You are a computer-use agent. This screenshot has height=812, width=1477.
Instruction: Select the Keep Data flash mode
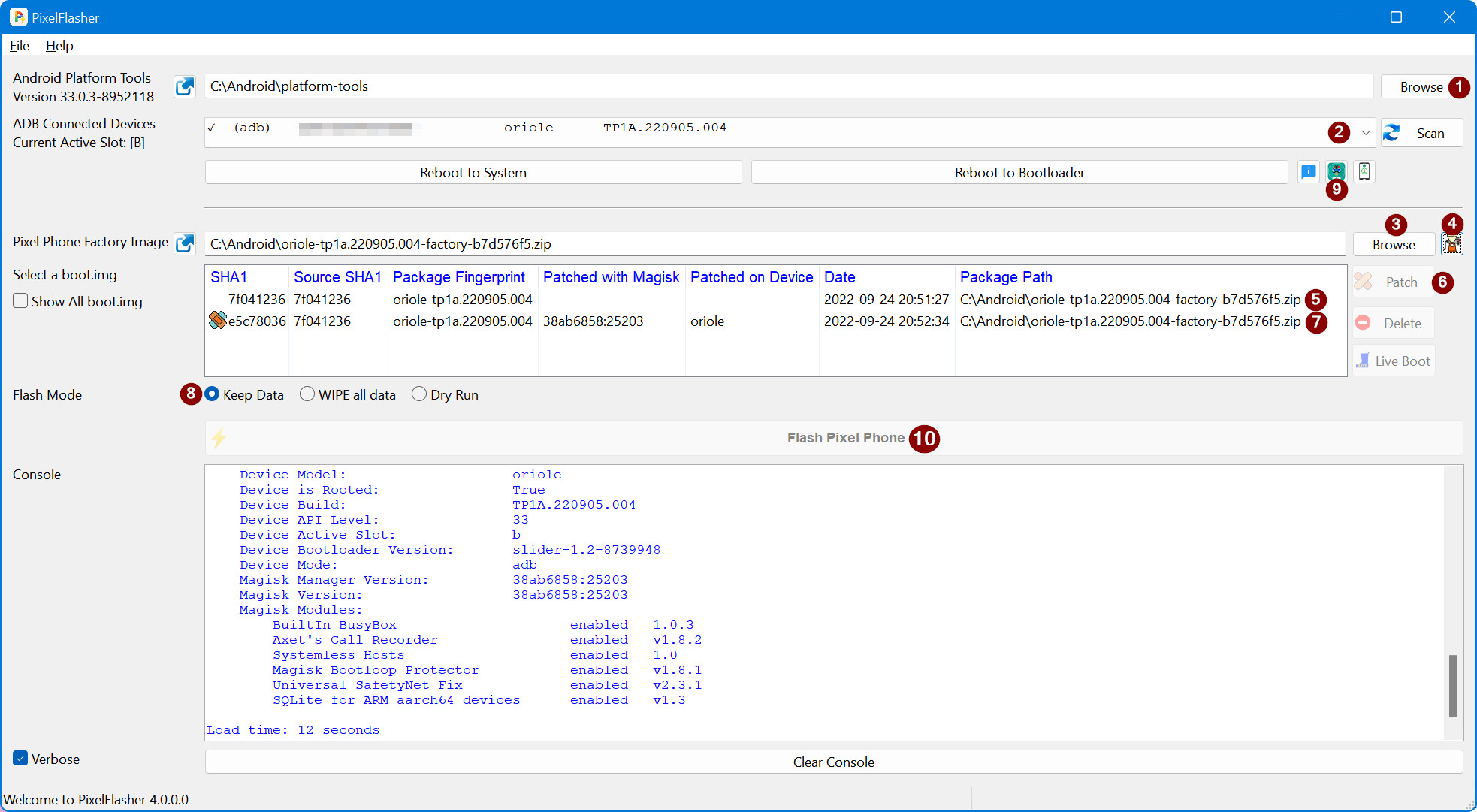coord(213,394)
